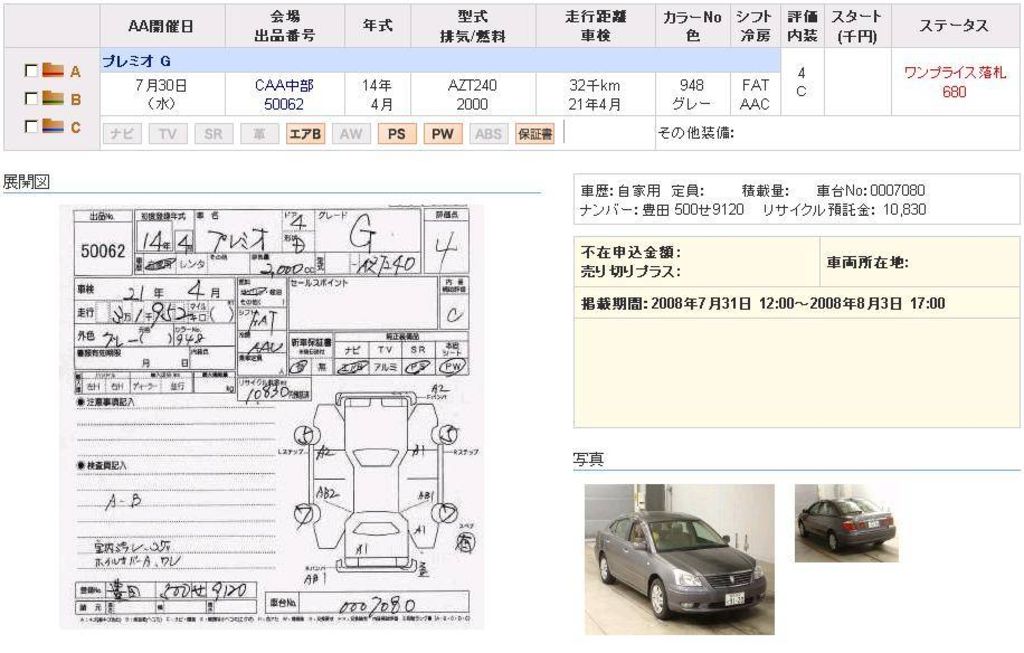Tick the folder B checkbox
Image resolution: width=1024 pixels, height=653 pixels.
click(x=31, y=99)
